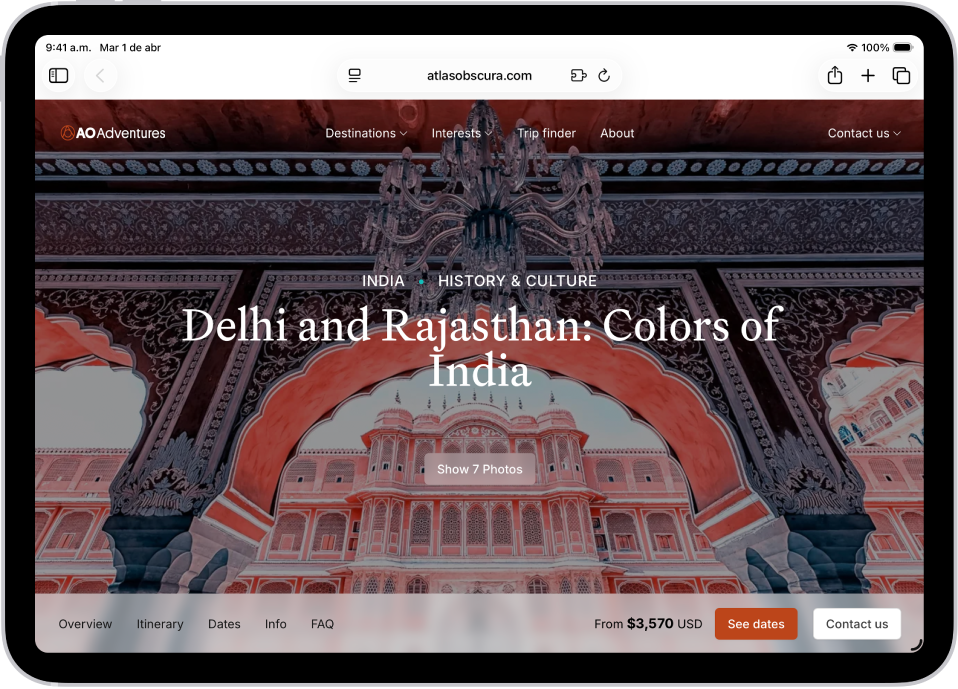
Task: Show 7 Photos of the trip
Action: 480,469
